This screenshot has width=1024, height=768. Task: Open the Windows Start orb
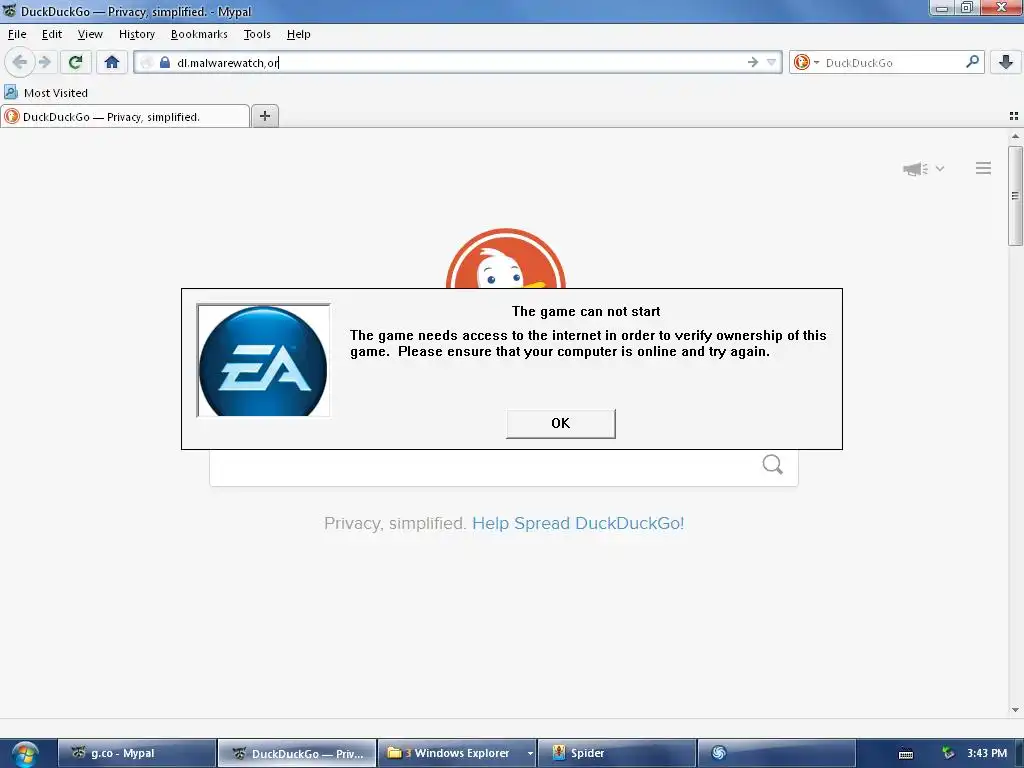(x=25, y=753)
